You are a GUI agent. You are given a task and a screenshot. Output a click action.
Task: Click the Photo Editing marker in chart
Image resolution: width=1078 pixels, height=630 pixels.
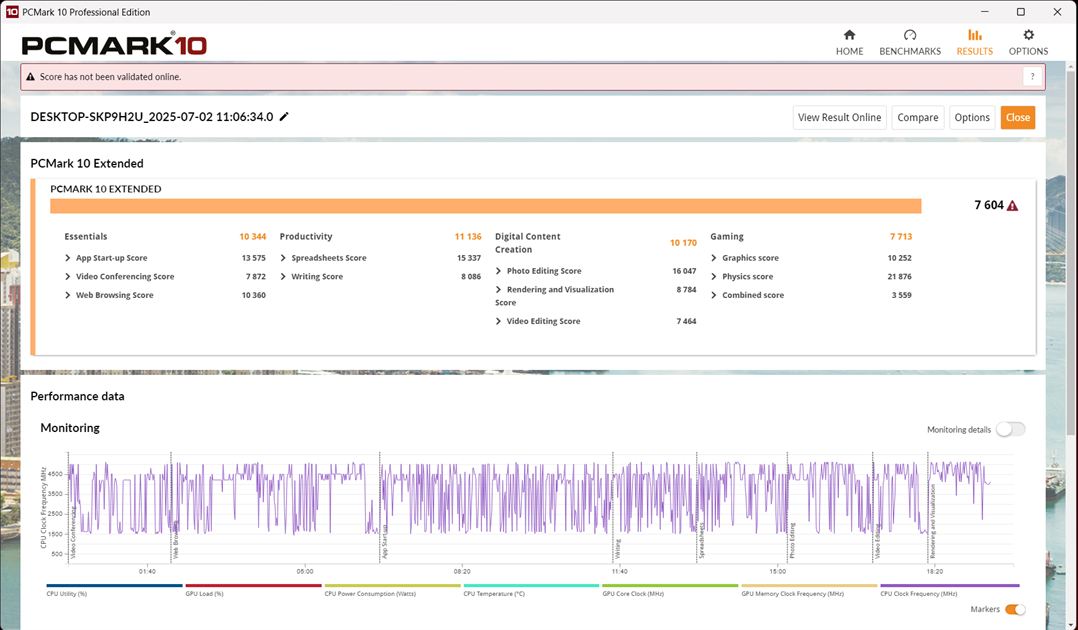coord(792,541)
